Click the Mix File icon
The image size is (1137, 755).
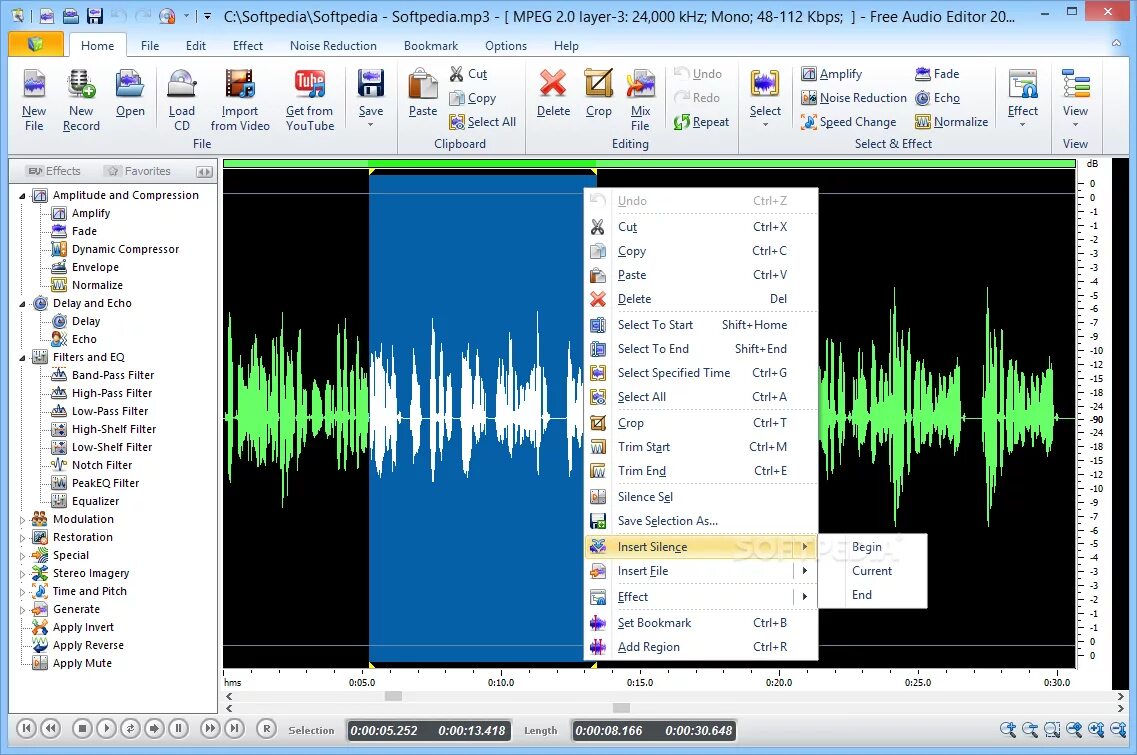pos(640,100)
